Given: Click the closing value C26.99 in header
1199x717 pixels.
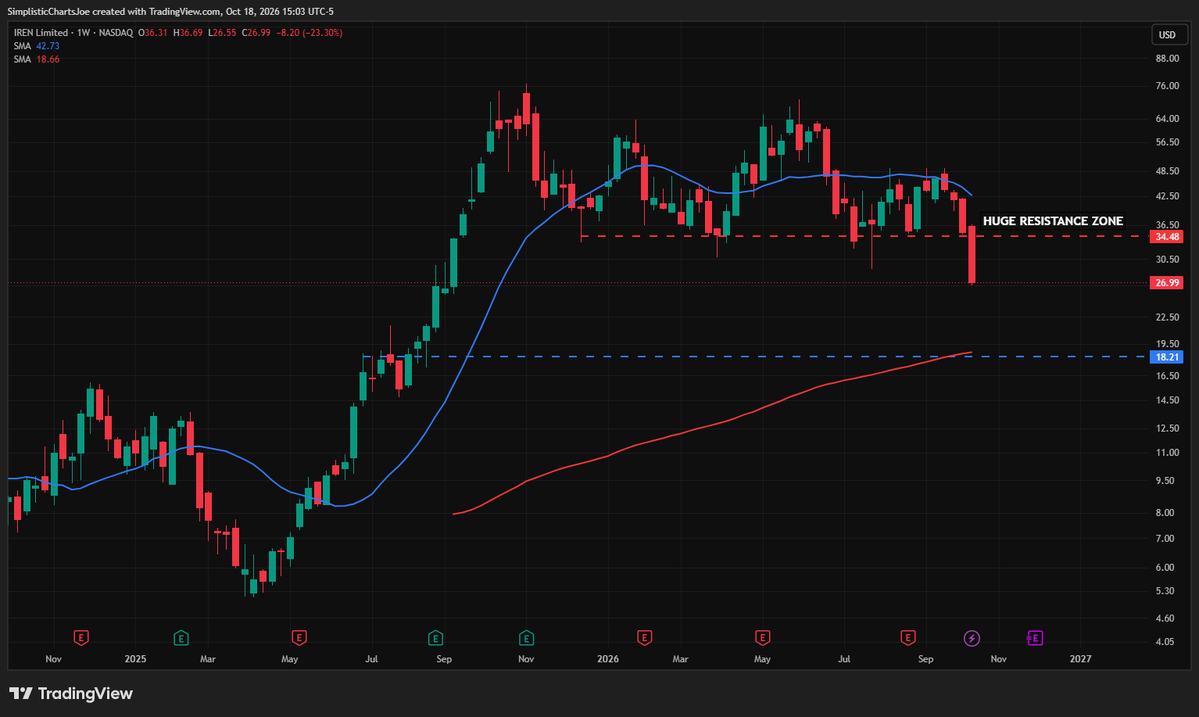Looking at the screenshot, I should (x=256, y=33).
